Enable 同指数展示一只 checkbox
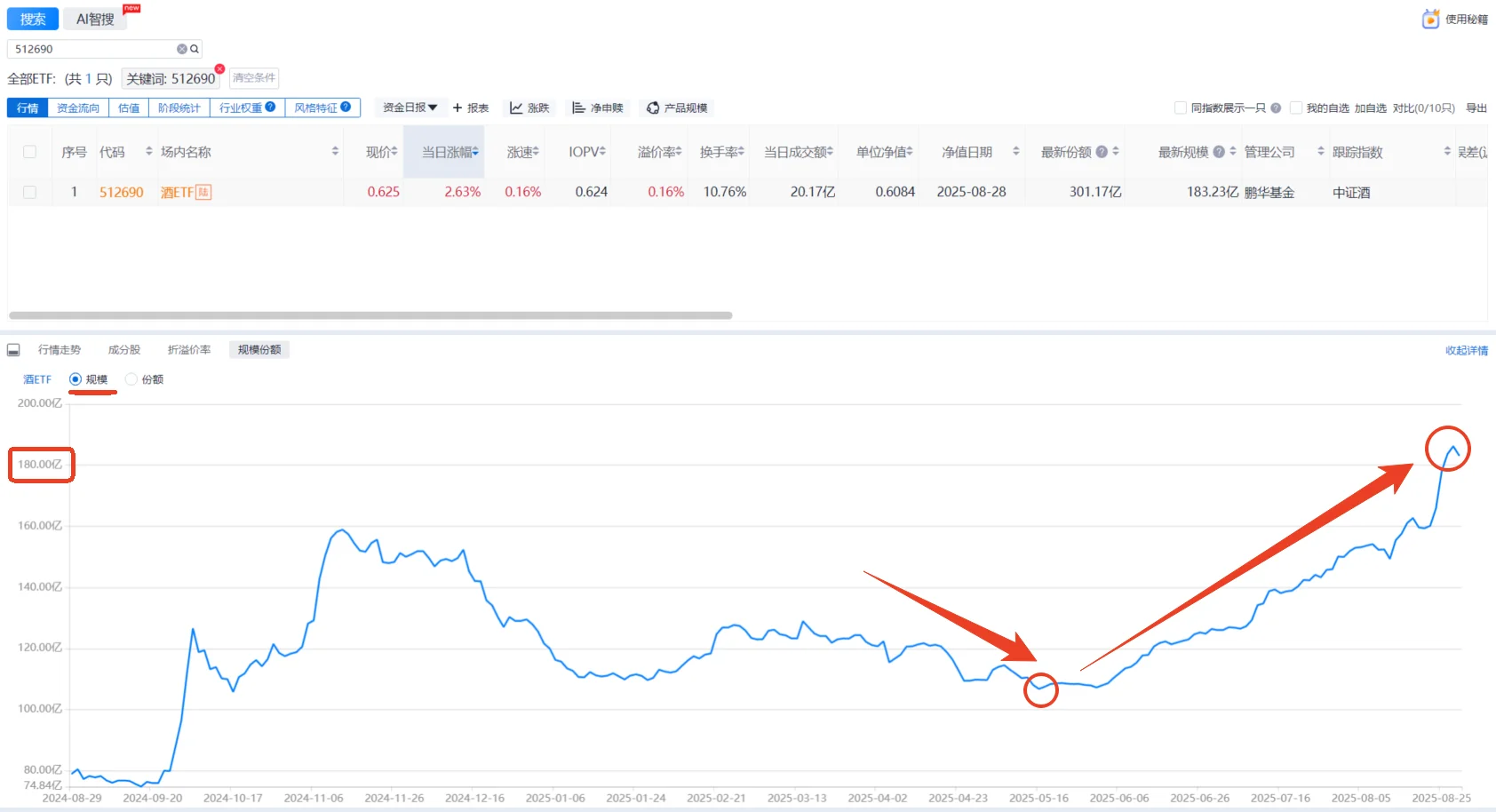Viewport: 1496px width, 812px height. click(x=1181, y=108)
